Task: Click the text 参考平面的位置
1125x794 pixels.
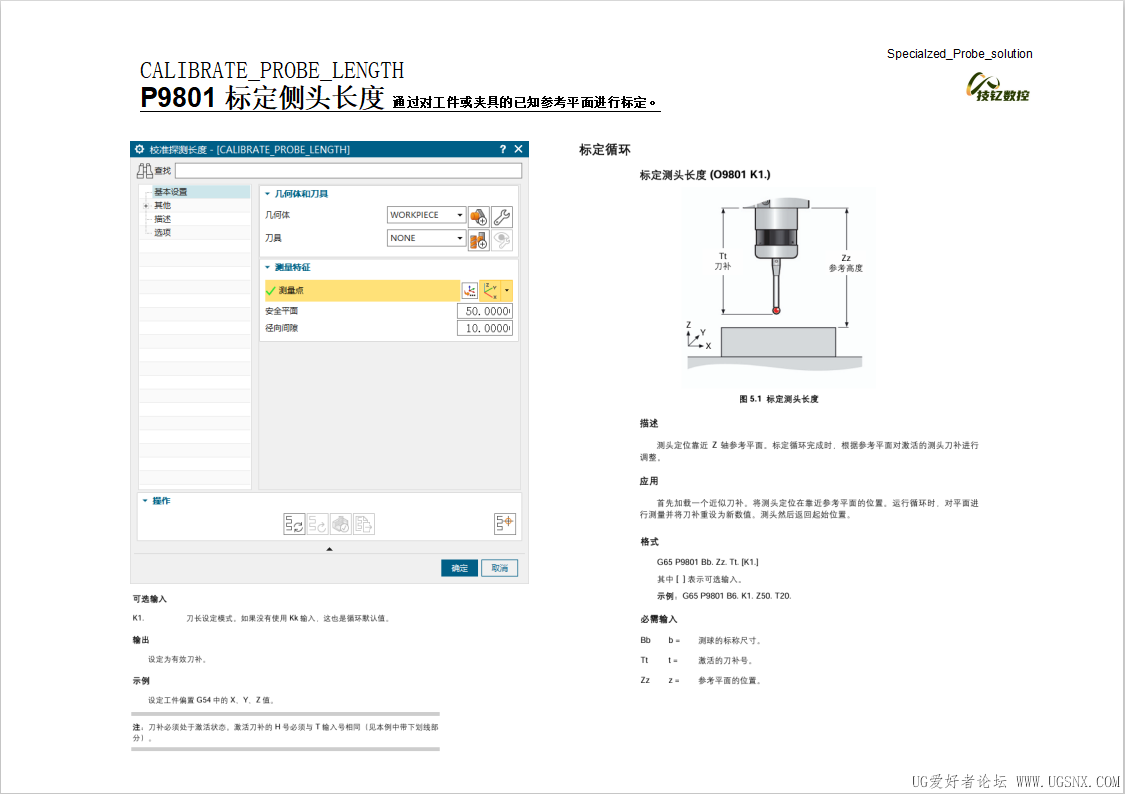Action: [x=729, y=681]
